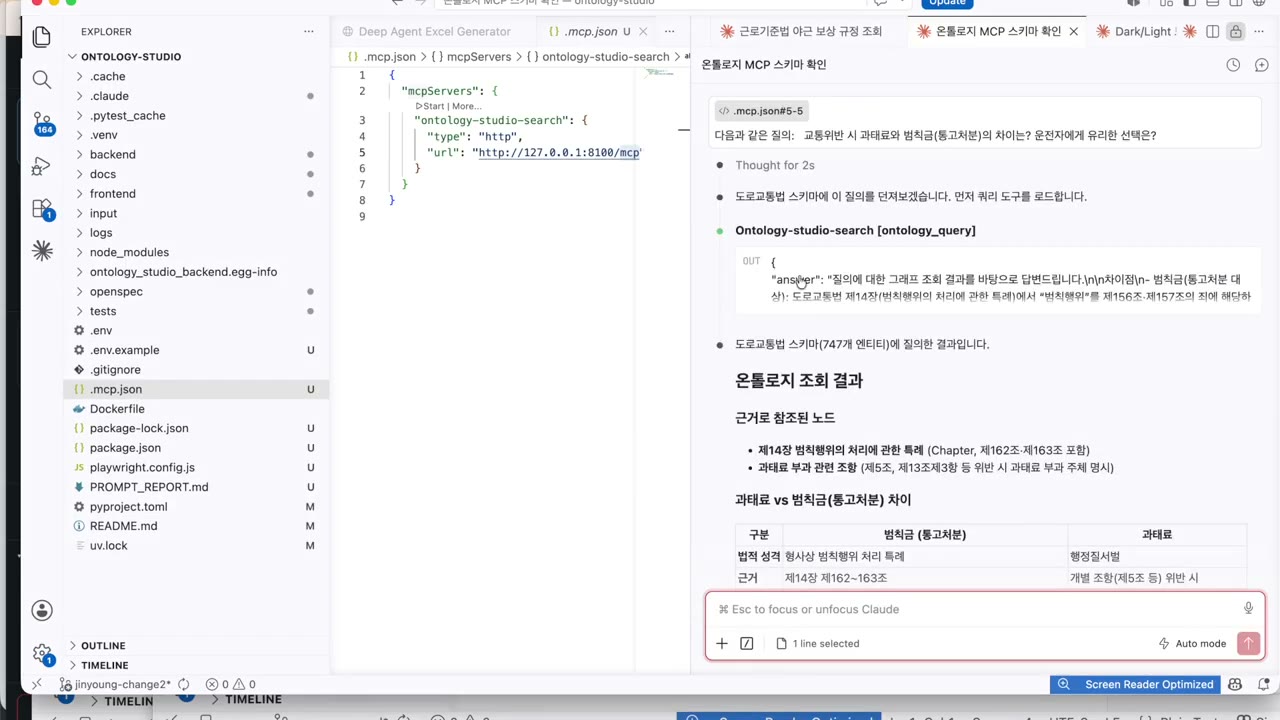The image size is (1280, 720).
Task: Expand the node_modules folder
Action: point(129,252)
